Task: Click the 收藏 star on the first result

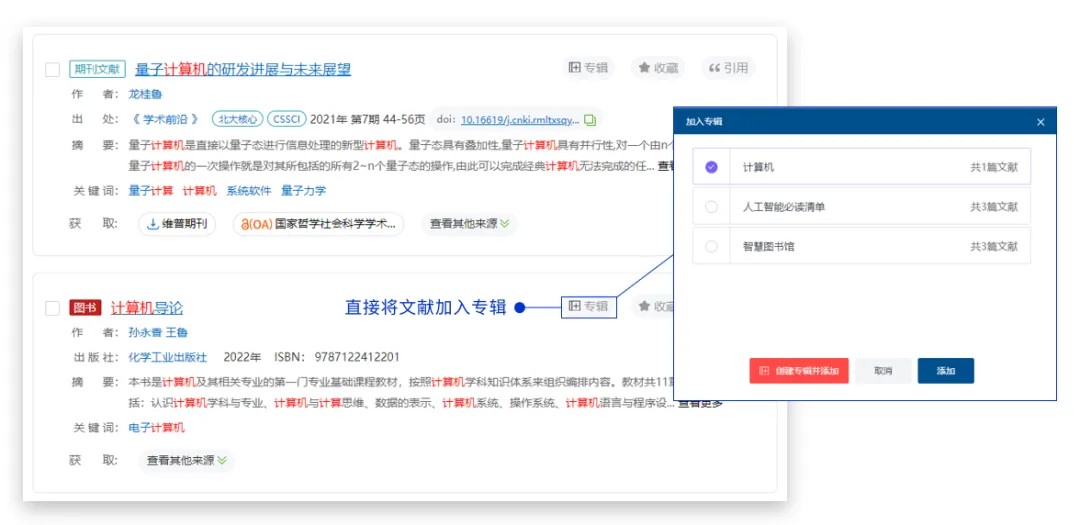Action: (658, 68)
